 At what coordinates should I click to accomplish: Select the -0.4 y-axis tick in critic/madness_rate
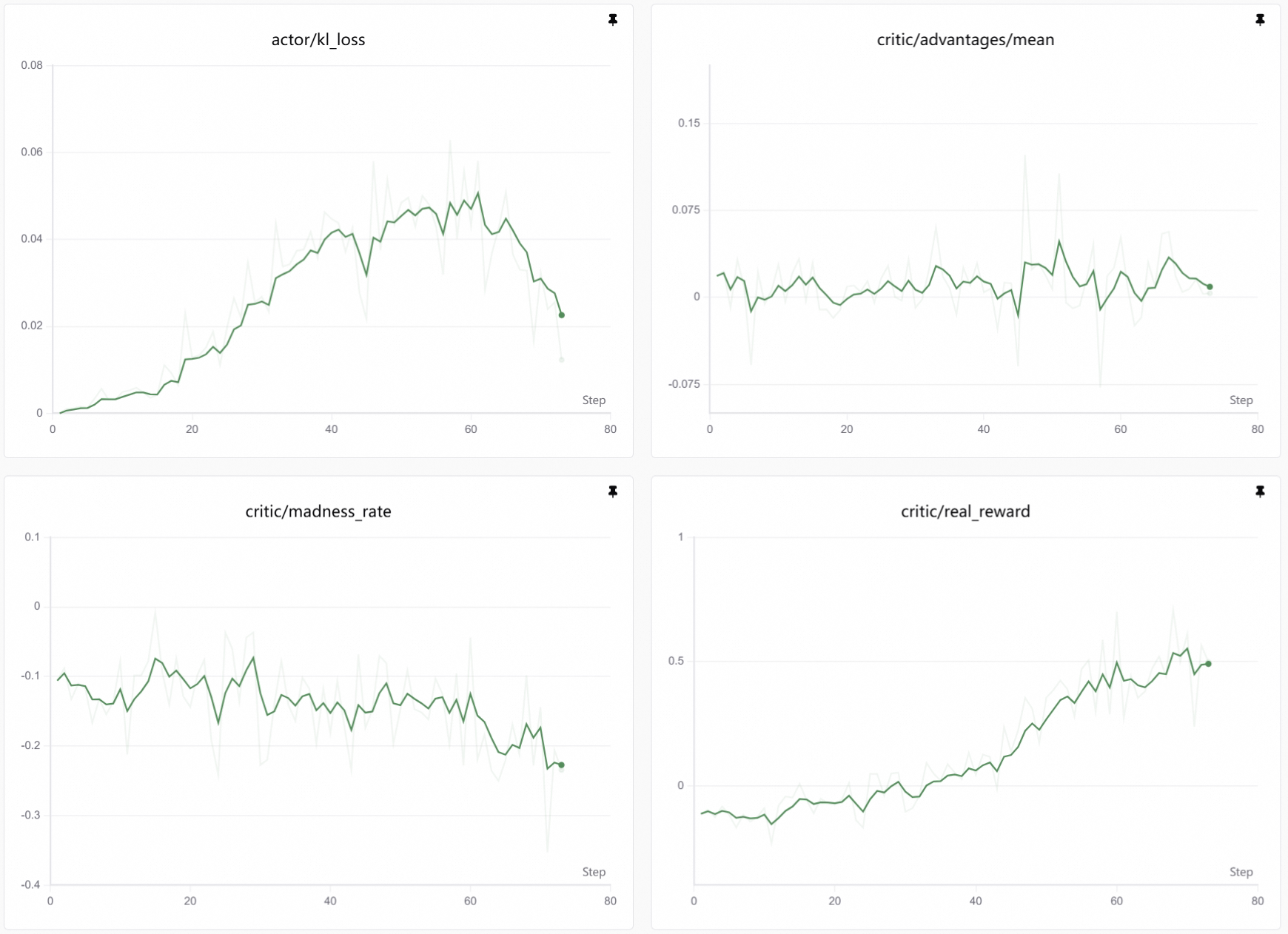point(30,885)
